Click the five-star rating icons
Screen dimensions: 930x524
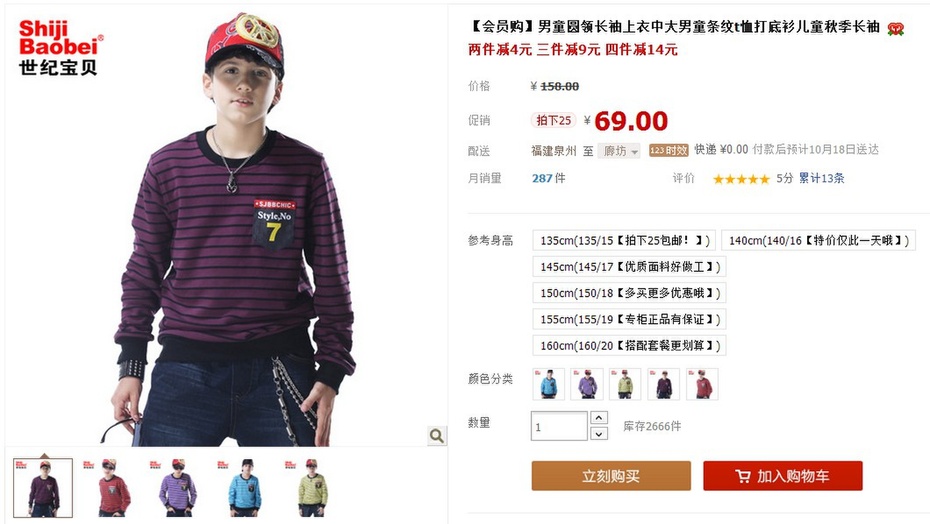click(x=741, y=179)
